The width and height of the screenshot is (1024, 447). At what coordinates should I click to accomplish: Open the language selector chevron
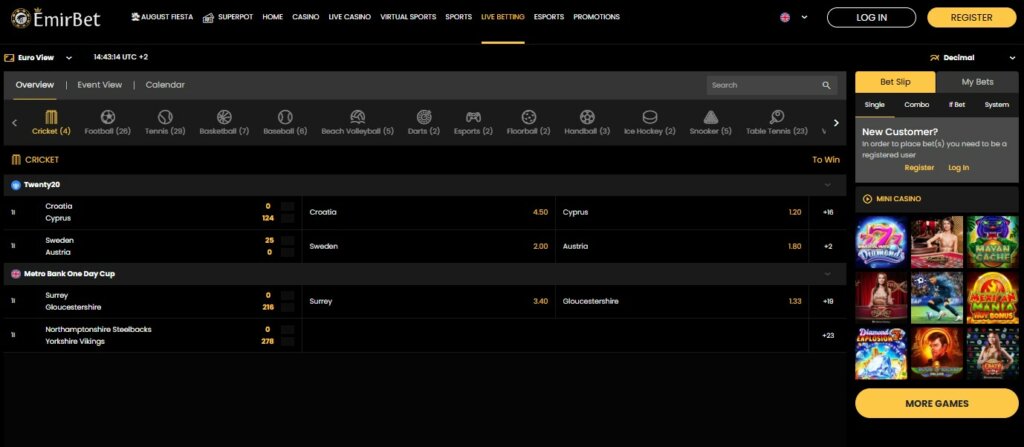tap(804, 18)
